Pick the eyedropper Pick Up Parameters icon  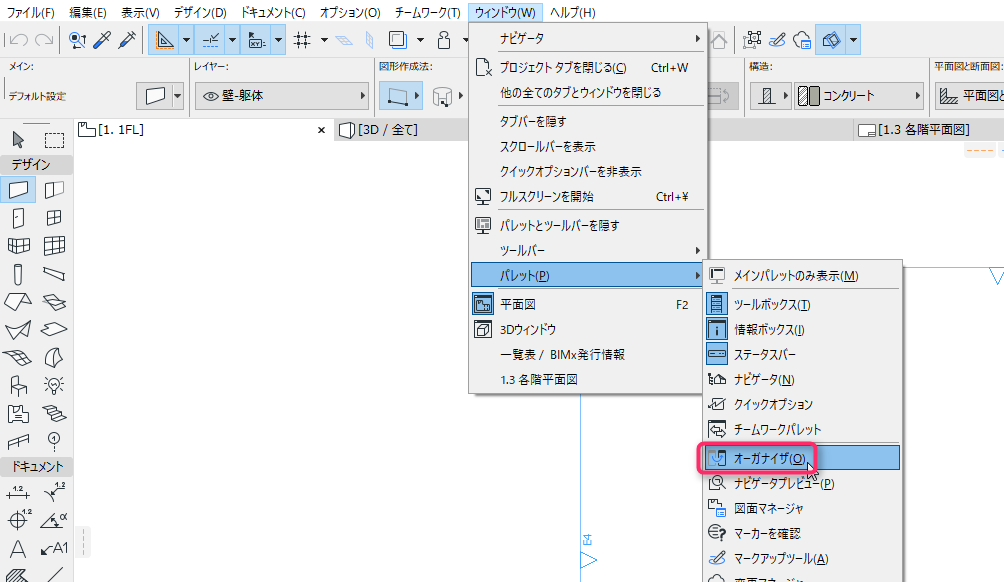(x=102, y=40)
